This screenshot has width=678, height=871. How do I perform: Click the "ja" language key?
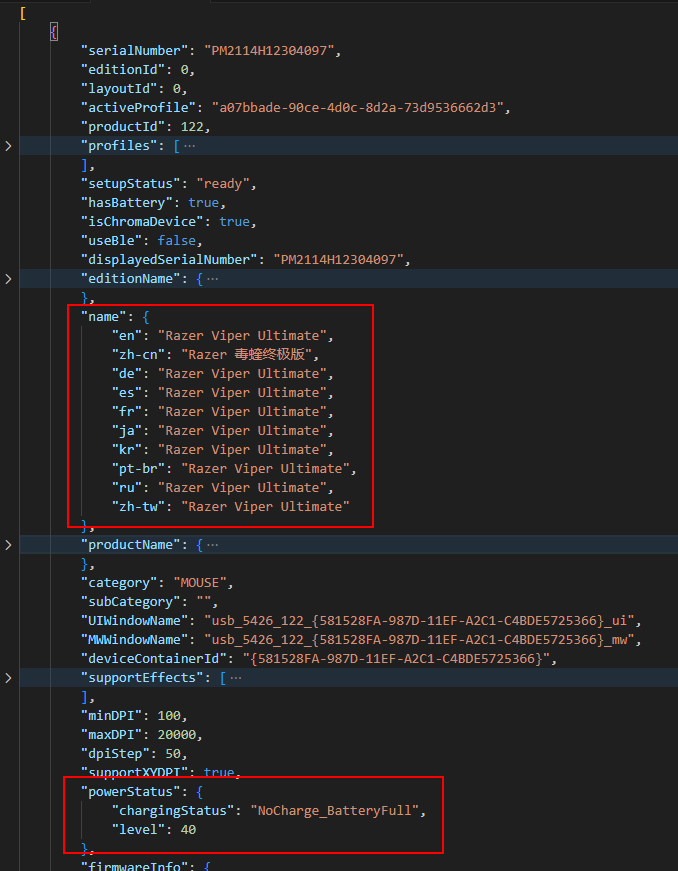coord(127,431)
